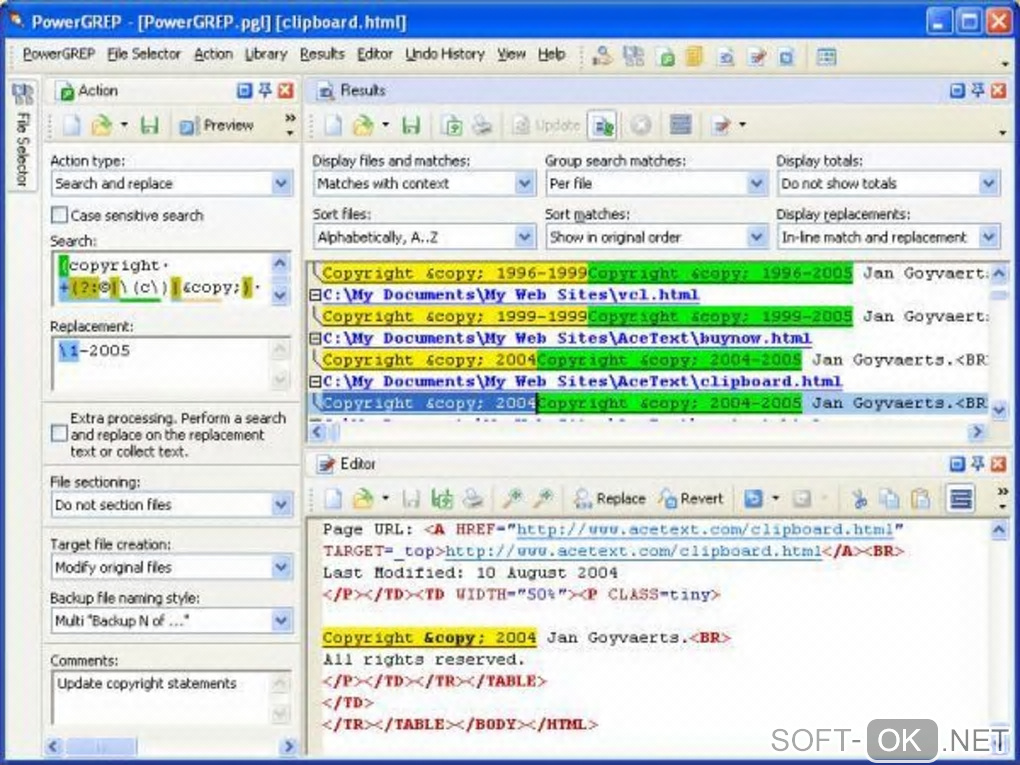Enable Case sensitive search checkbox
Image resolution: width=1020 pixels, height=765 pixels.
point(59,215)
